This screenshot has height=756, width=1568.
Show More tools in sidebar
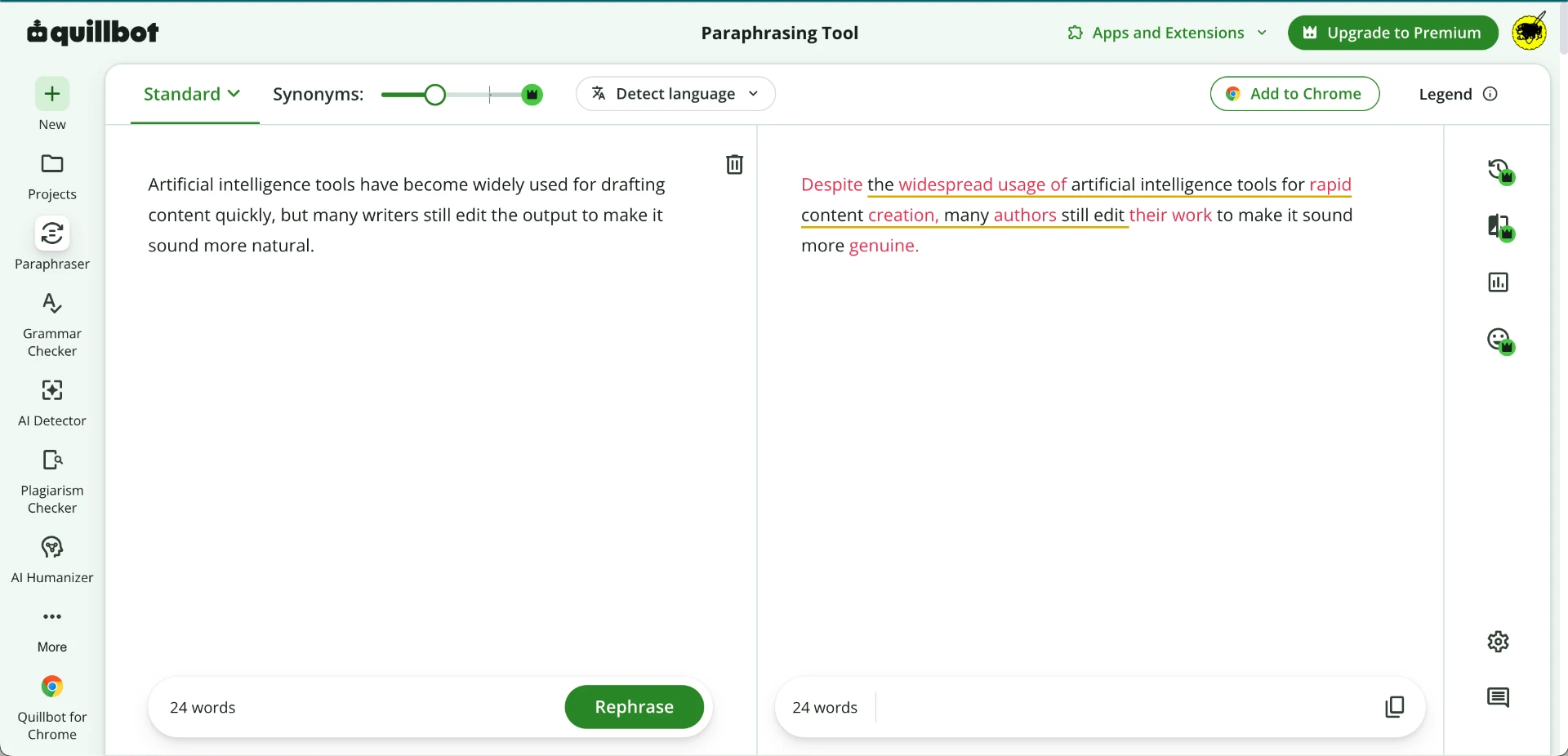pos(52,630)
